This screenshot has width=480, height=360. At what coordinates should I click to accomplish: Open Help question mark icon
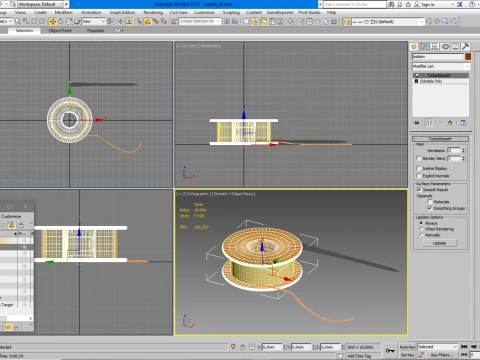472,4
